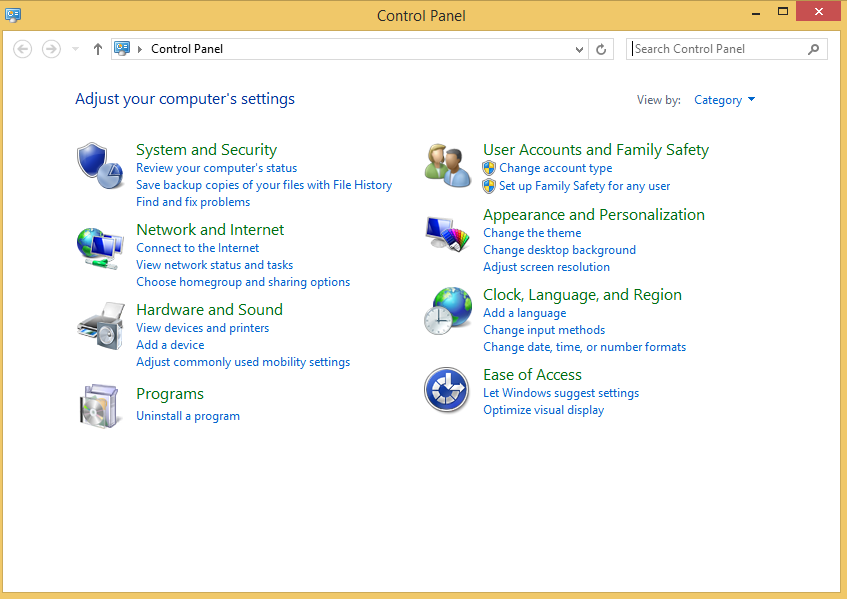Screen dimensions: 847x599
Task: Click the Hardware and Sound printer icon
Action: (100, 325)
